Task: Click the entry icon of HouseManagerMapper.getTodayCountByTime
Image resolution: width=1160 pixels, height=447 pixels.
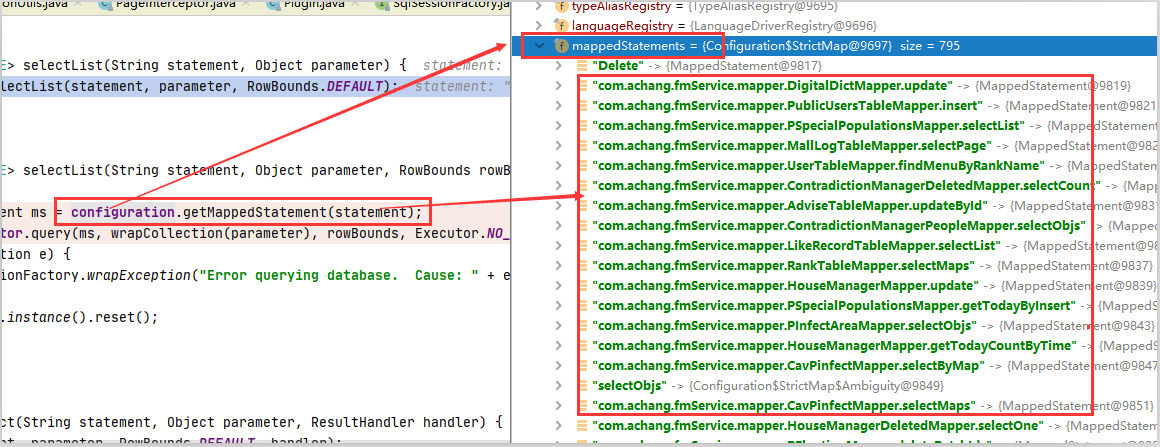Action: (x=584, y=346)
